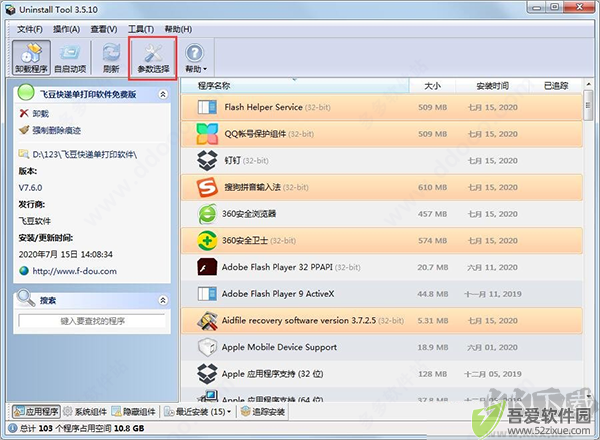This screenshot has width=600, height=440.
Task: Switch to the 隐藏组件 tab
Action: point(134,412)
